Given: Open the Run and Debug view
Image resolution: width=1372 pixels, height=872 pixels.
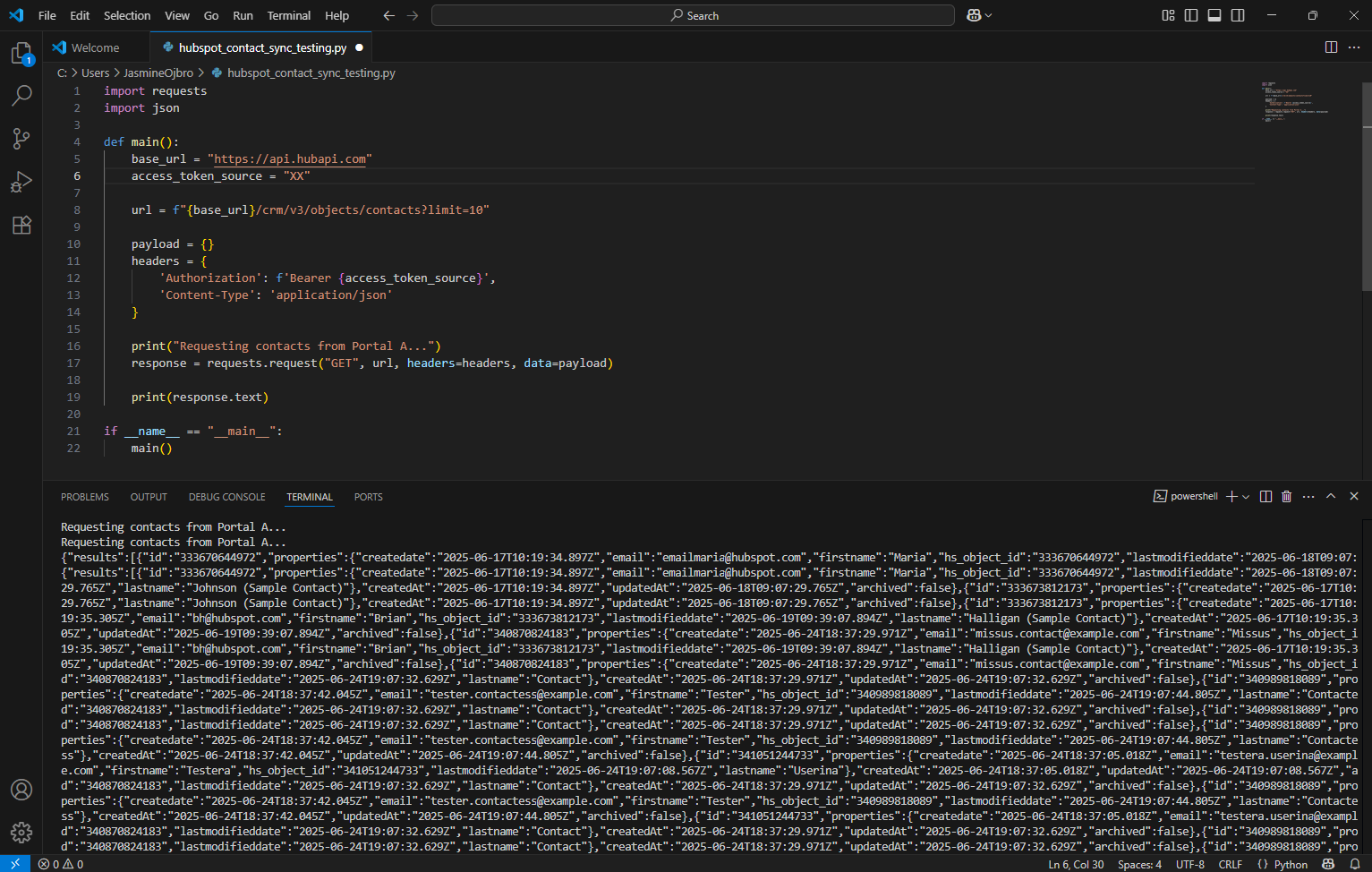Looking at the screenshot, I should (21, 182).
